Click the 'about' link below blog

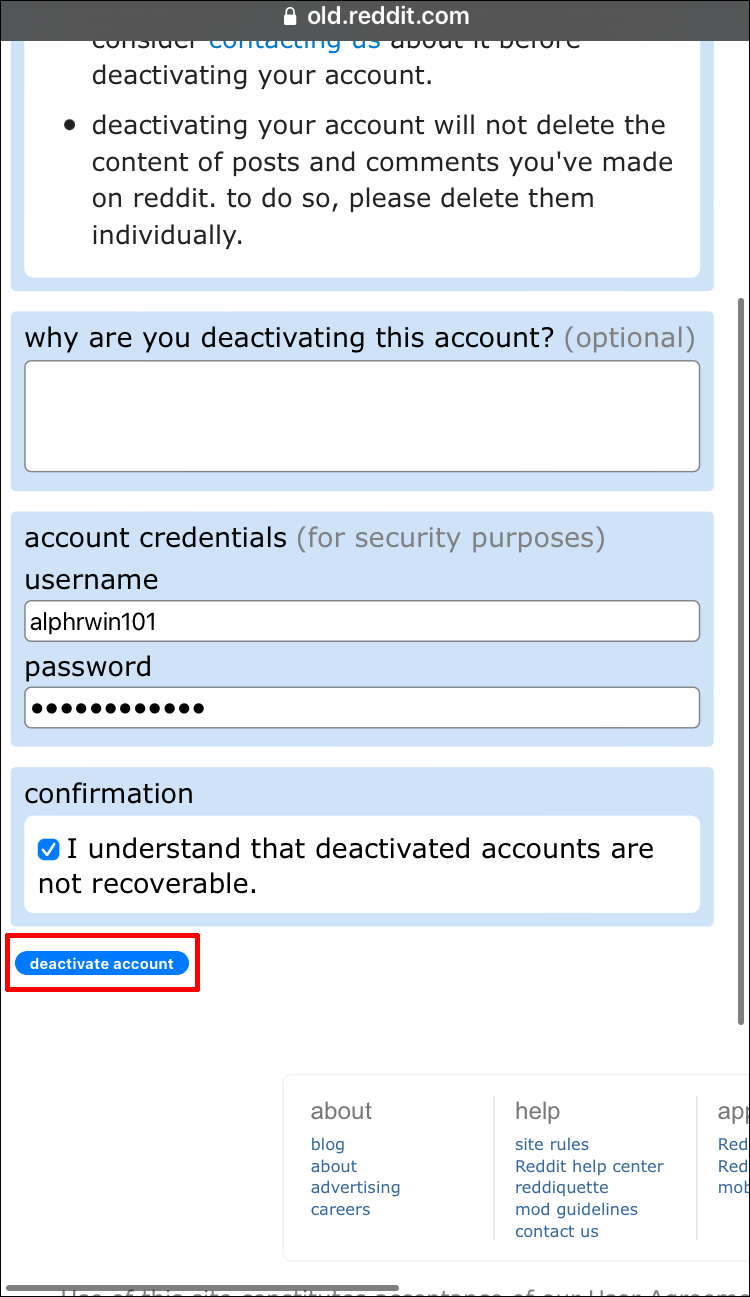coord(333,1166)
